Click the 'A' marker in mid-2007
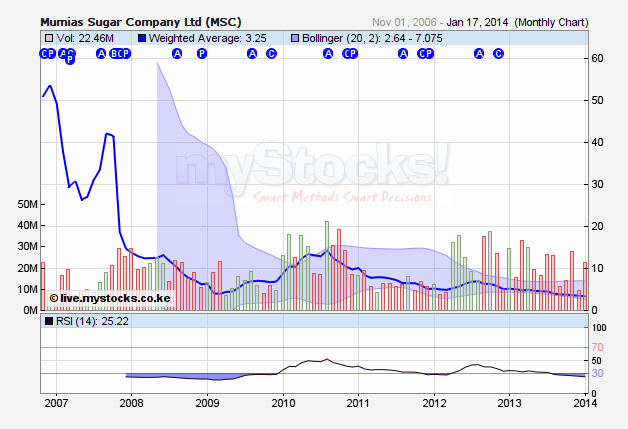 [x=100, y=54]
